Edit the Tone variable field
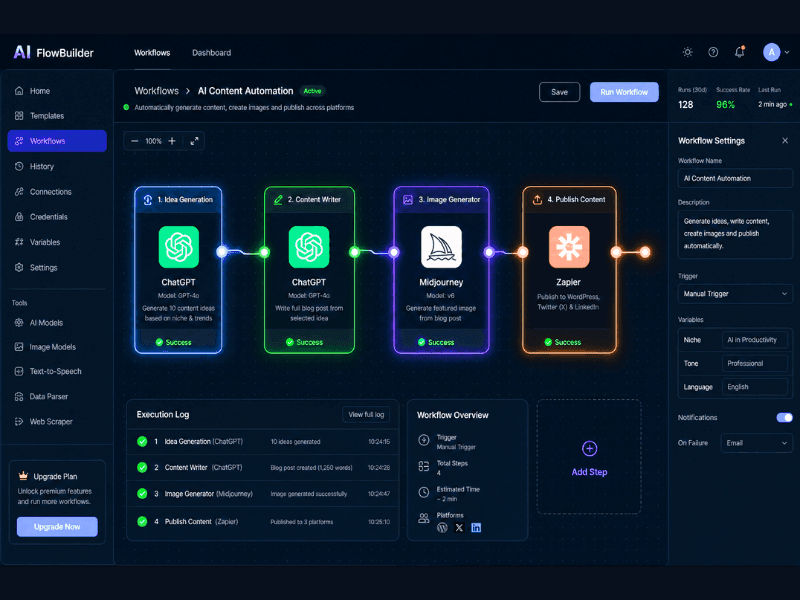Screen dimensions: 800x600 pyautogui.click(x=755, y=363)
